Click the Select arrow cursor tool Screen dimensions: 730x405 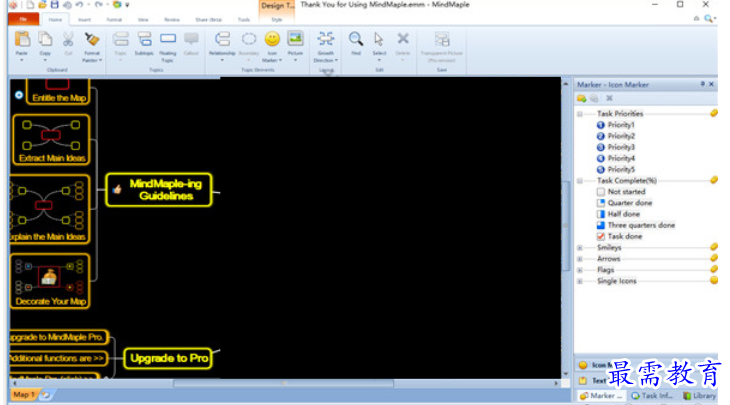pyautogui.click(x=379, y=39)
